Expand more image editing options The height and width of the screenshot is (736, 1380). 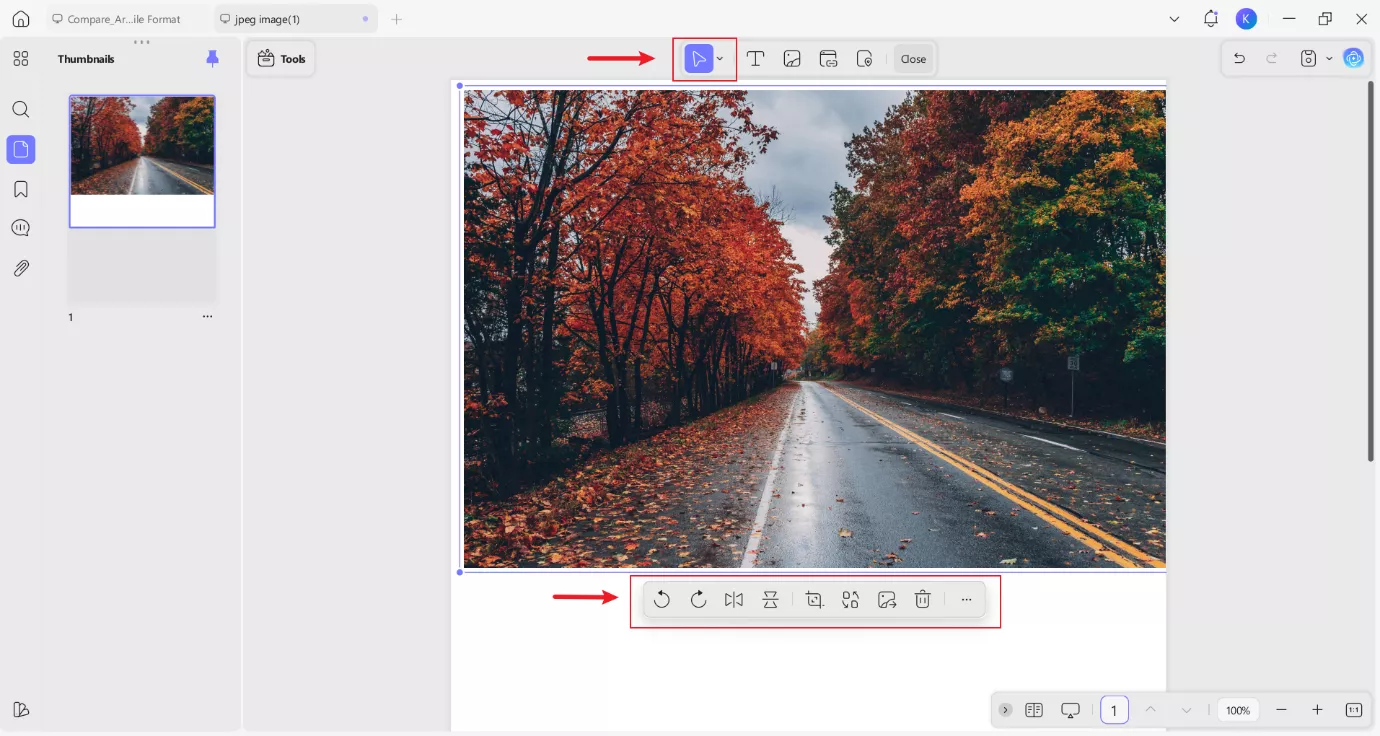point(966,599)
